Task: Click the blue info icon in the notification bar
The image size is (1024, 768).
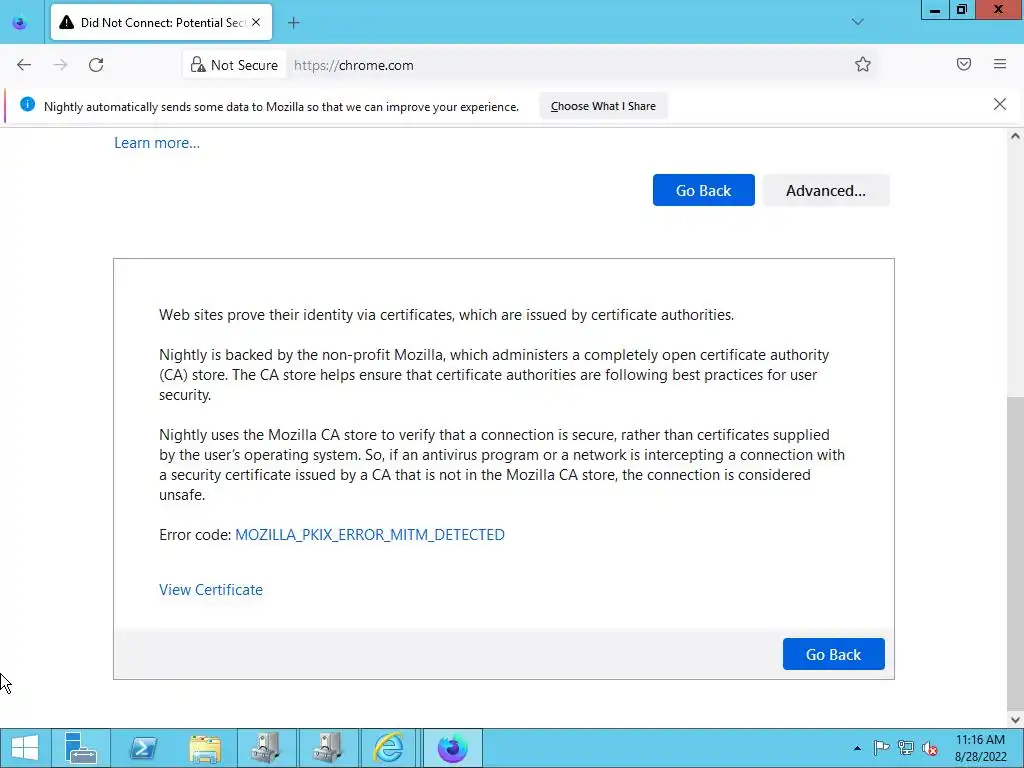Action: coord(27,104)
